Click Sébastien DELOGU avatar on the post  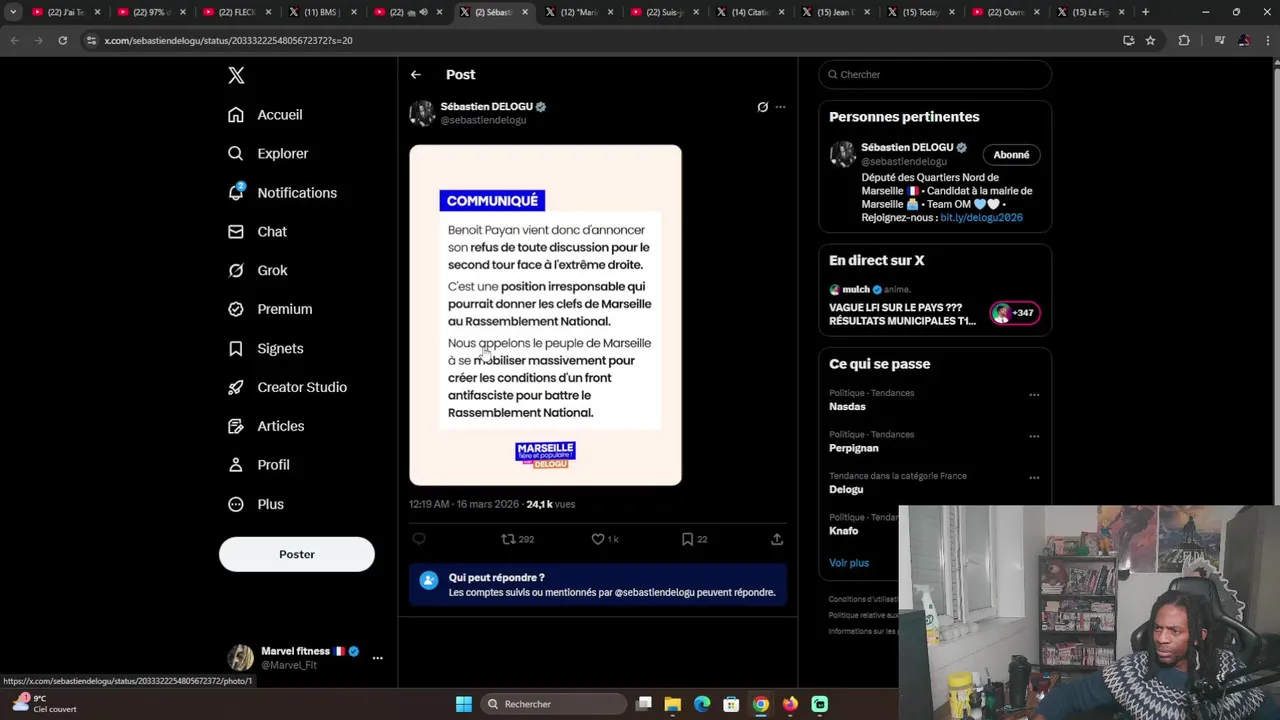[422, 113]
